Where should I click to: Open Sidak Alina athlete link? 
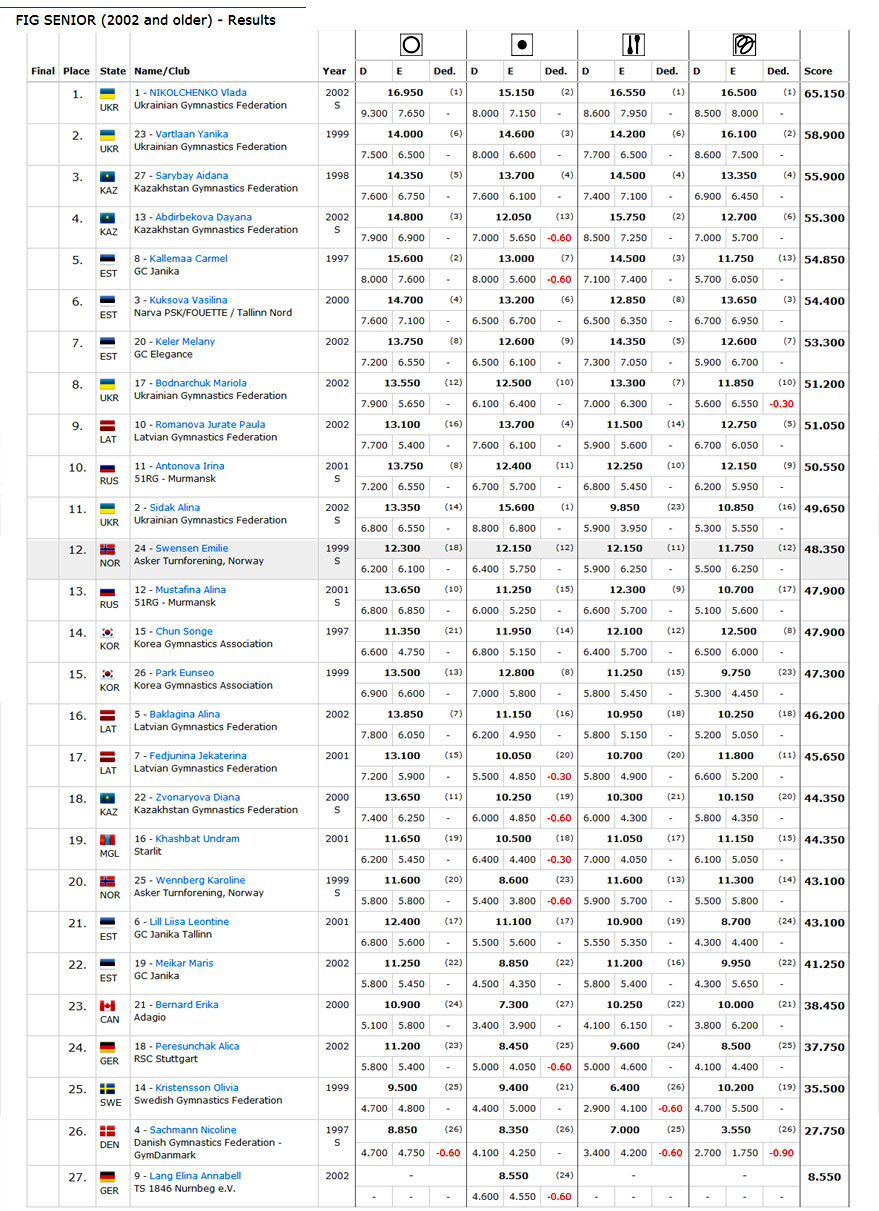[177, 508]
